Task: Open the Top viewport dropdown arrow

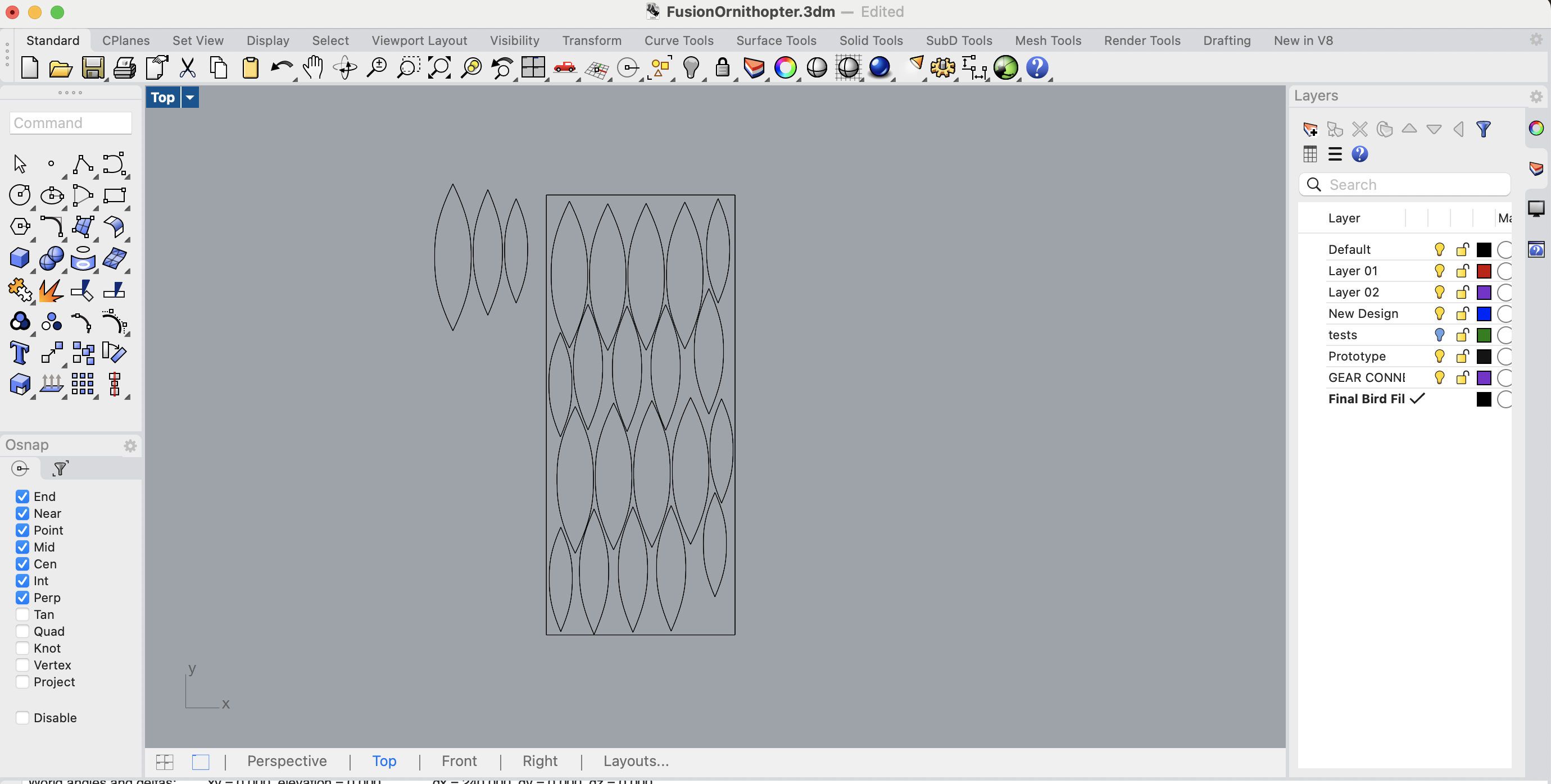Action: coord(190,98)
